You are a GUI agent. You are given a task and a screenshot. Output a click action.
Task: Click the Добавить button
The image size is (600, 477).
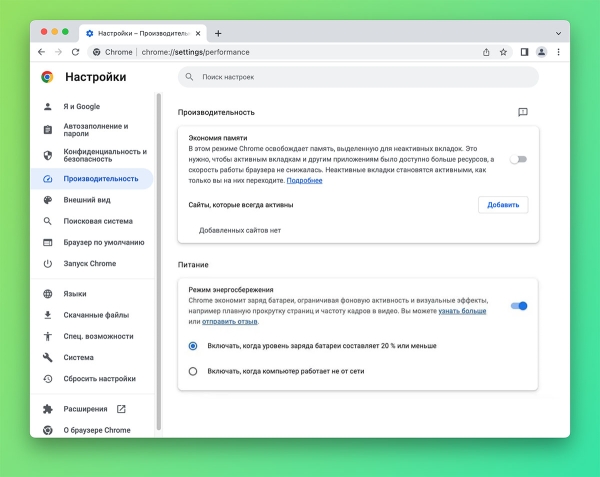(x=503, y=205)
